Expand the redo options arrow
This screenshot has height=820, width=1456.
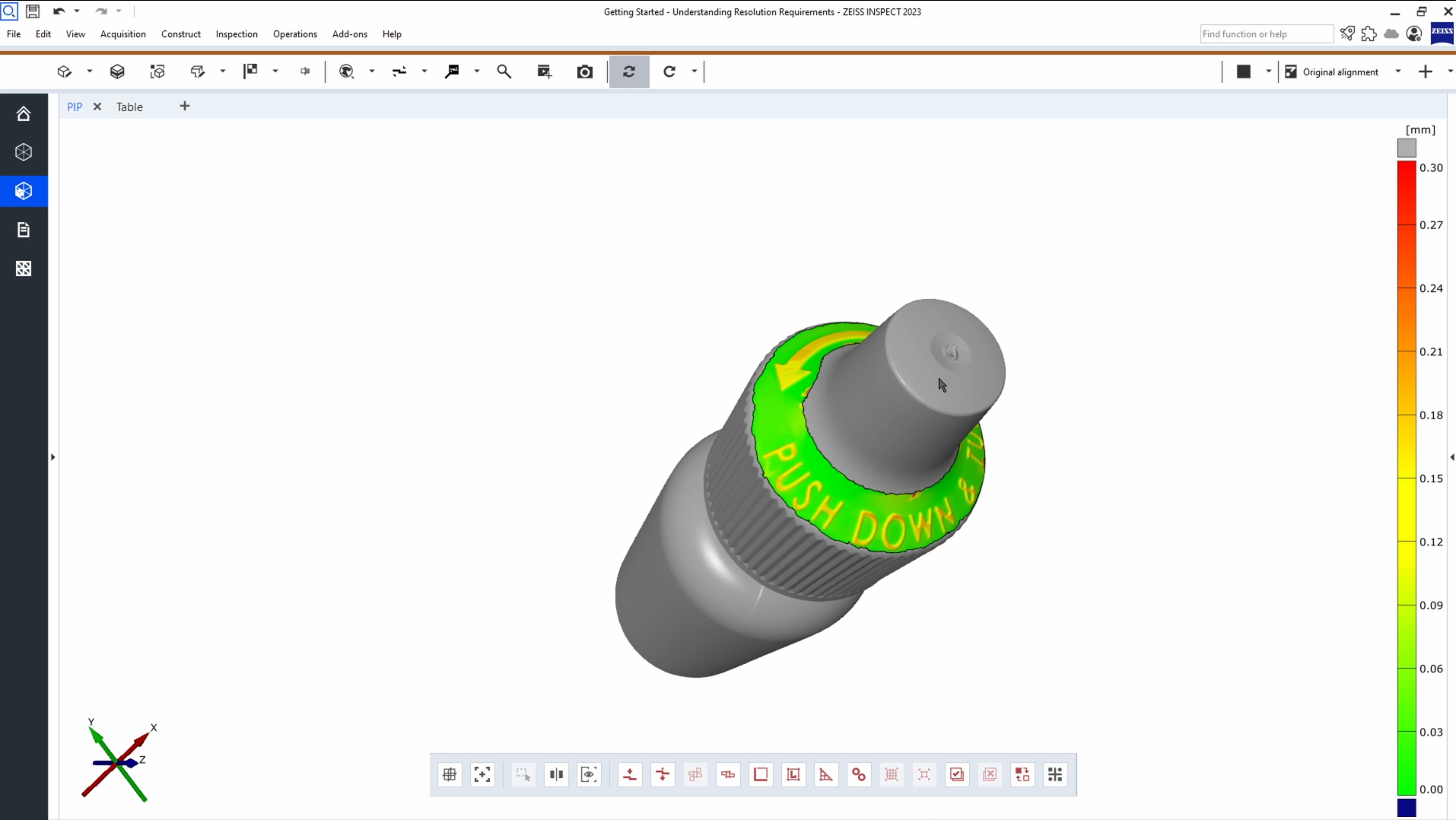pos(119,11)
